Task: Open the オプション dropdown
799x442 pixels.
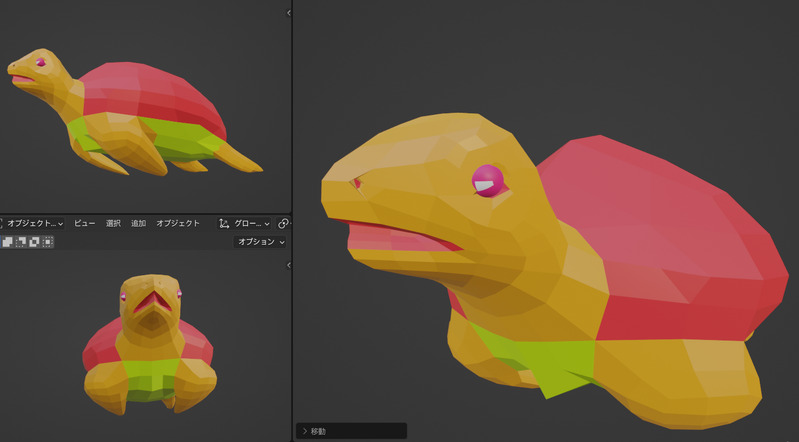Action: coord(260,242)
